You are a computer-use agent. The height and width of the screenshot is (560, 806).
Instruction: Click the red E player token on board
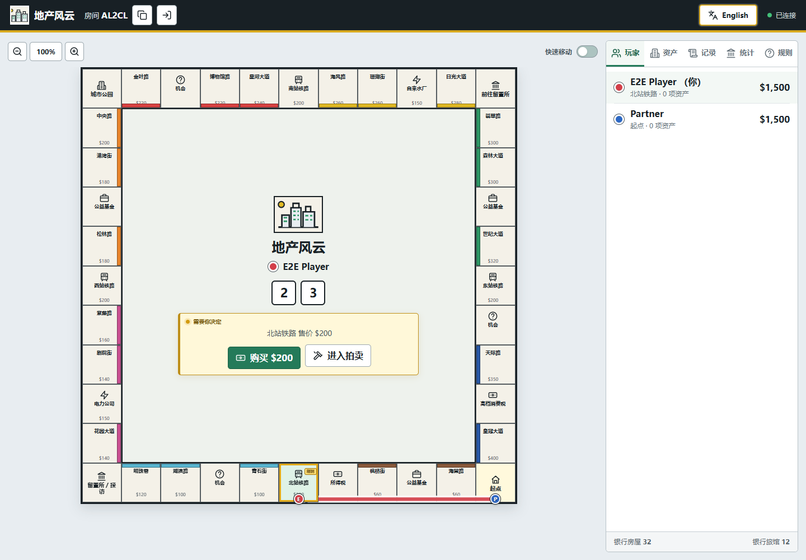[x=299, y=499]
